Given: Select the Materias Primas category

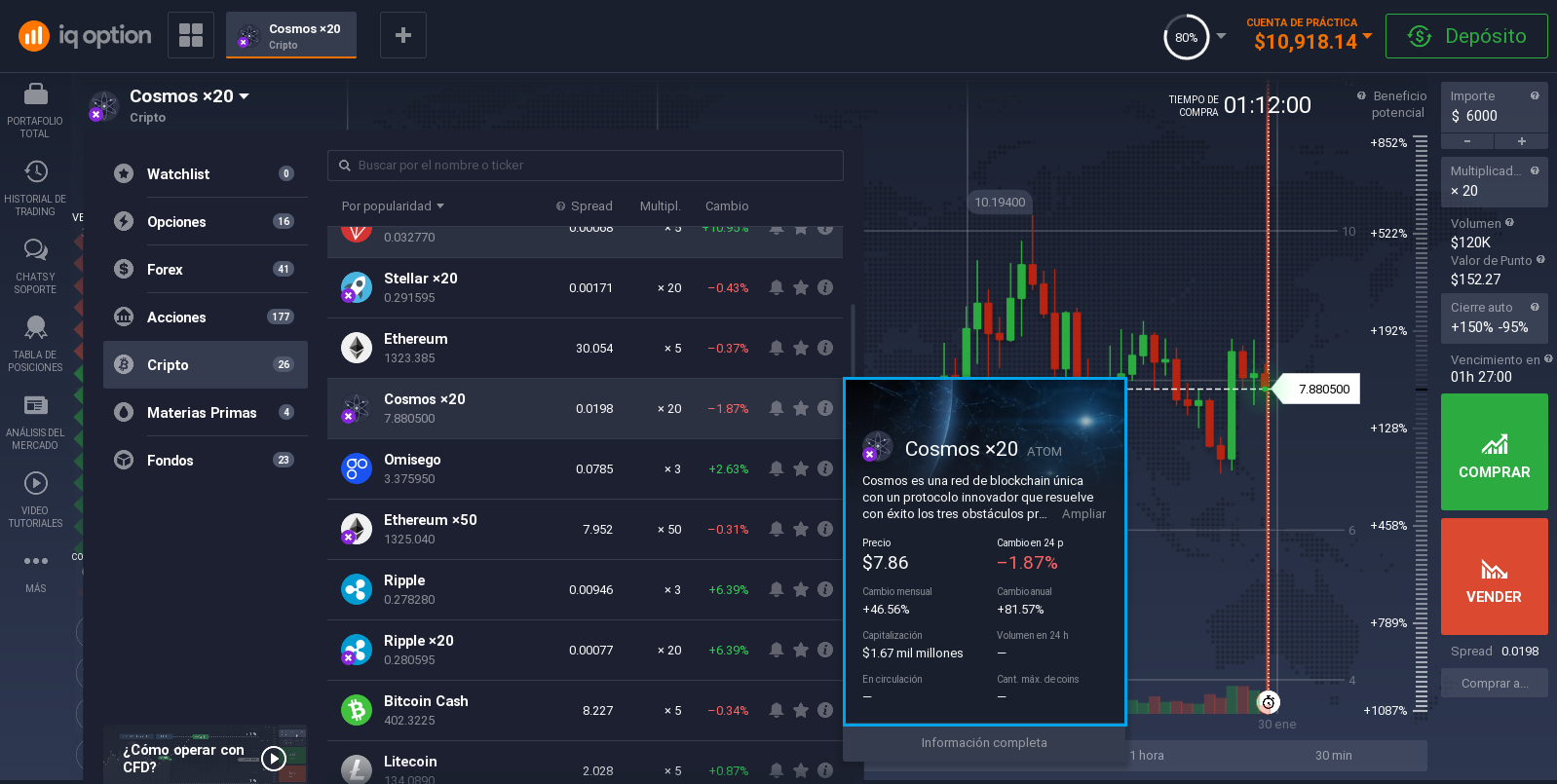Looking at the screenshot, I should click(x=206, y=413).
